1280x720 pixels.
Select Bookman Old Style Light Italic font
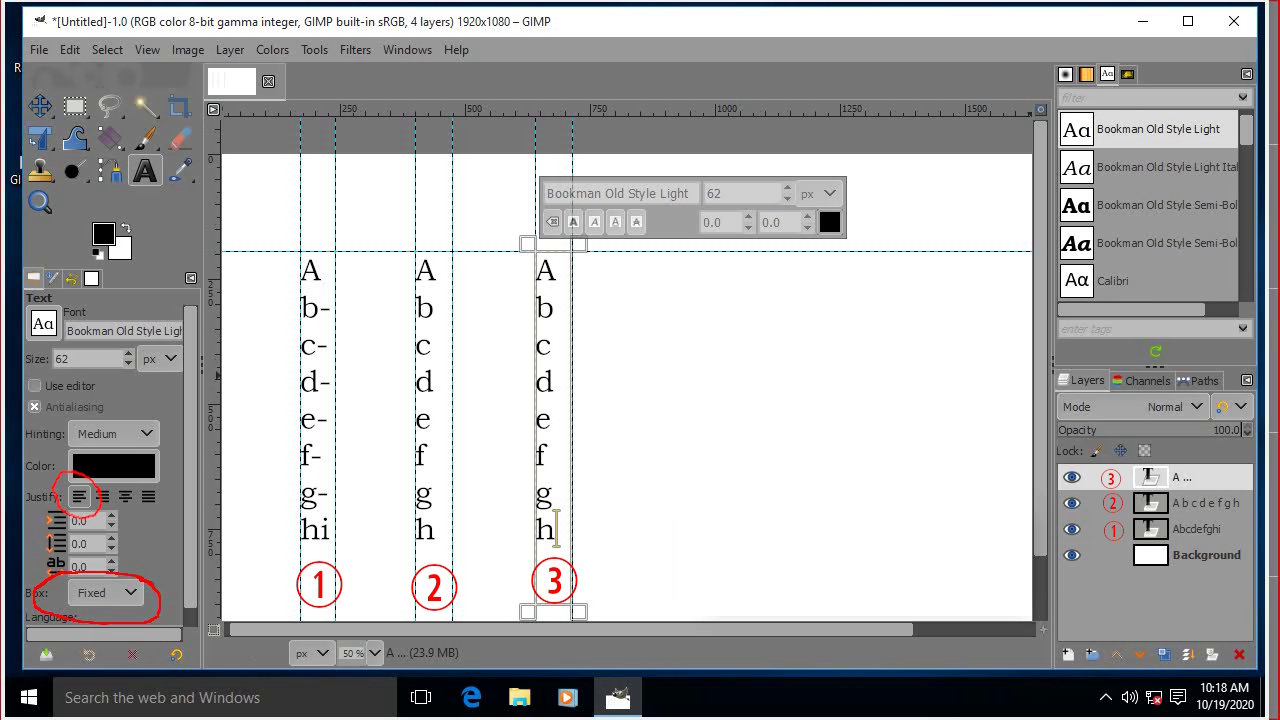[x=1148, y=168]
